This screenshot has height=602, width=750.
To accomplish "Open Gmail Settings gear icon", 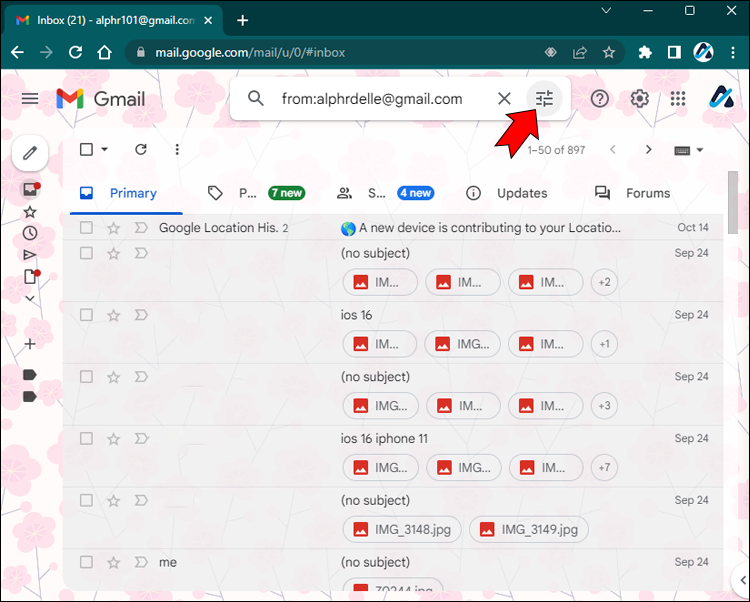I will point(640,99).
